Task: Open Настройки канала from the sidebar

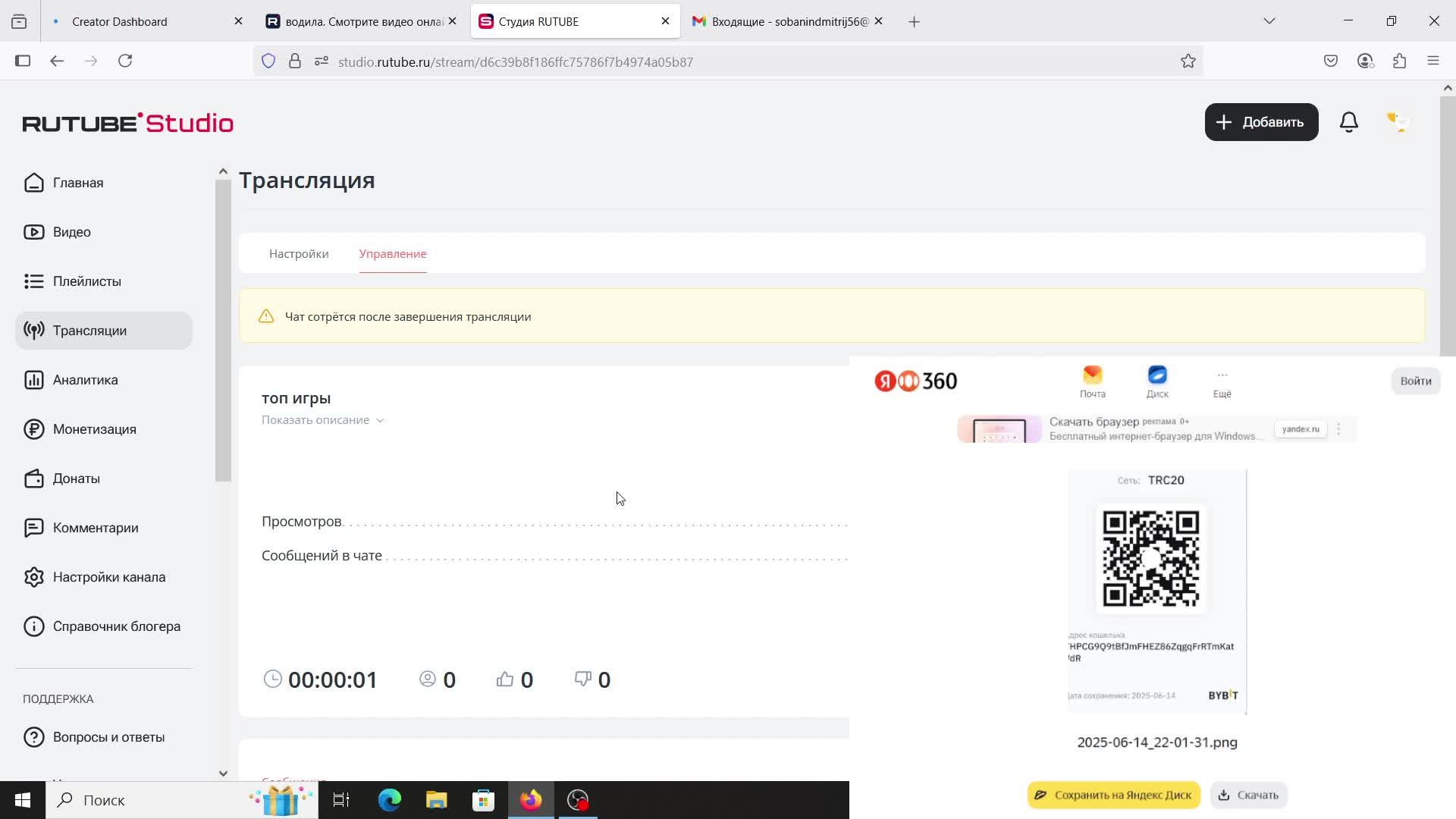Action: pyautogui.click(x=109, y=576)
